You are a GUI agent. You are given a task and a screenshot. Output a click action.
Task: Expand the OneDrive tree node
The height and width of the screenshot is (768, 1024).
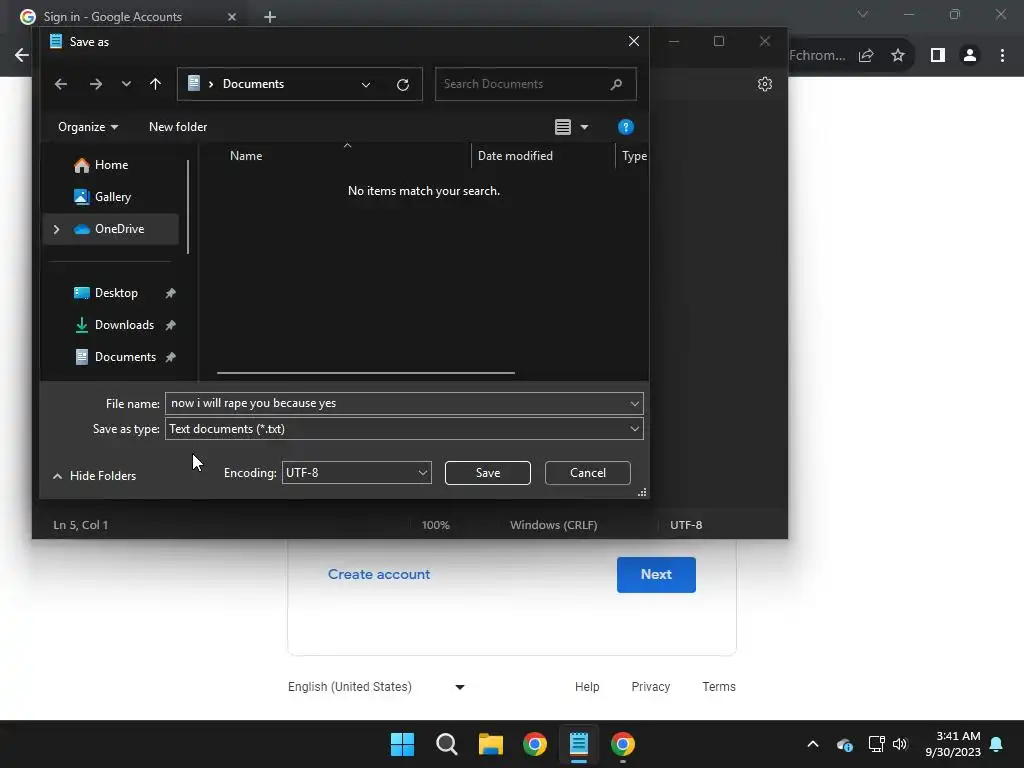click(x=56, y=229)
